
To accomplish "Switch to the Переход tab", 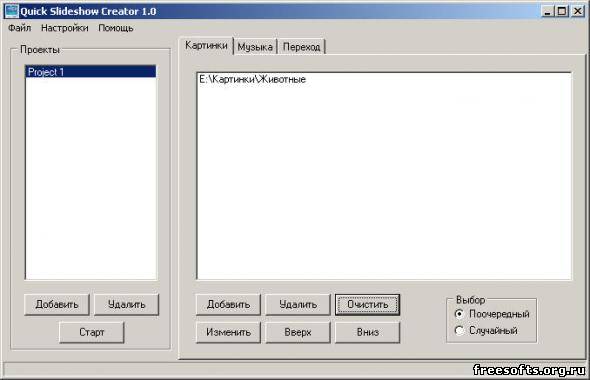I will (x=301, y=47).
